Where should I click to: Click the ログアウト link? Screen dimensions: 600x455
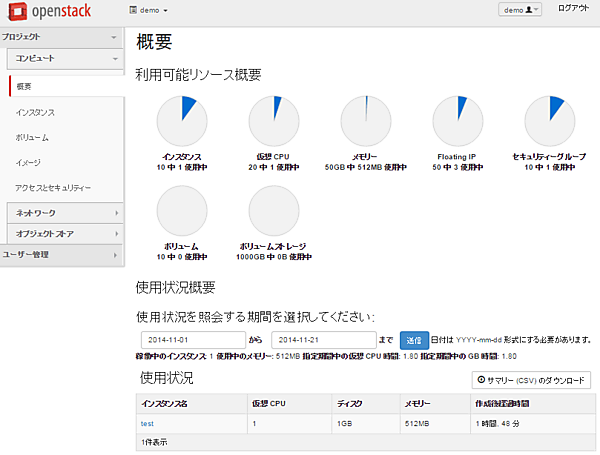pos(573,8)
